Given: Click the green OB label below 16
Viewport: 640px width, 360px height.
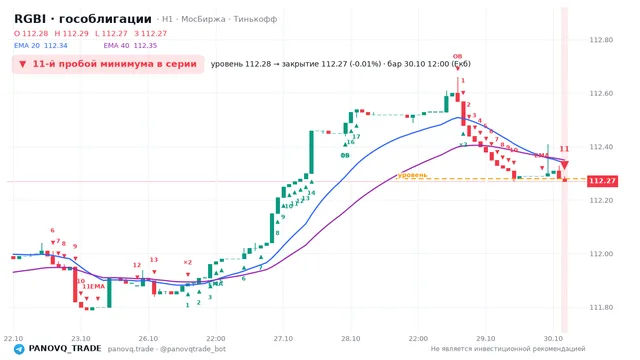Looking at the screenshot, I should click(345, 156).
